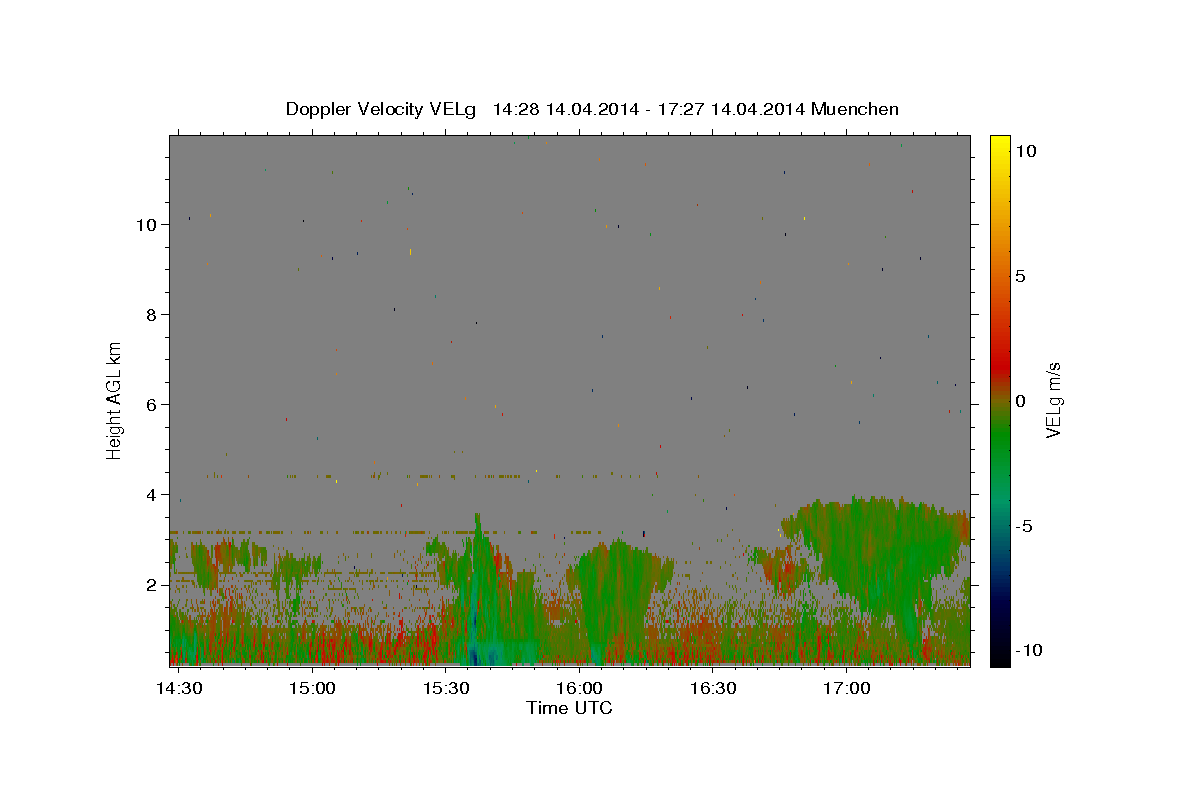Screen dimensions: 1200x800
Task: Click the 16:30 time tick label
Action: [713, 689]
